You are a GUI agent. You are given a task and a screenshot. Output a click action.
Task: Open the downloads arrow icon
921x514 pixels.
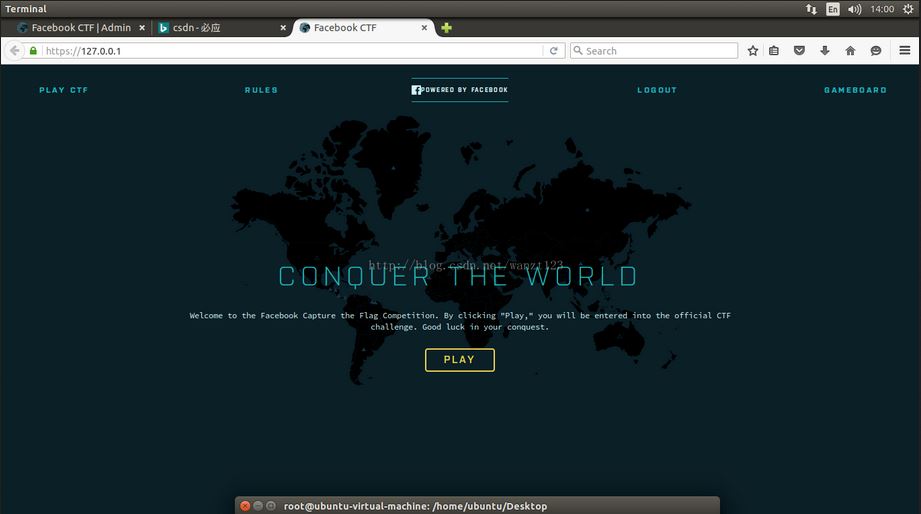(825, 51)
